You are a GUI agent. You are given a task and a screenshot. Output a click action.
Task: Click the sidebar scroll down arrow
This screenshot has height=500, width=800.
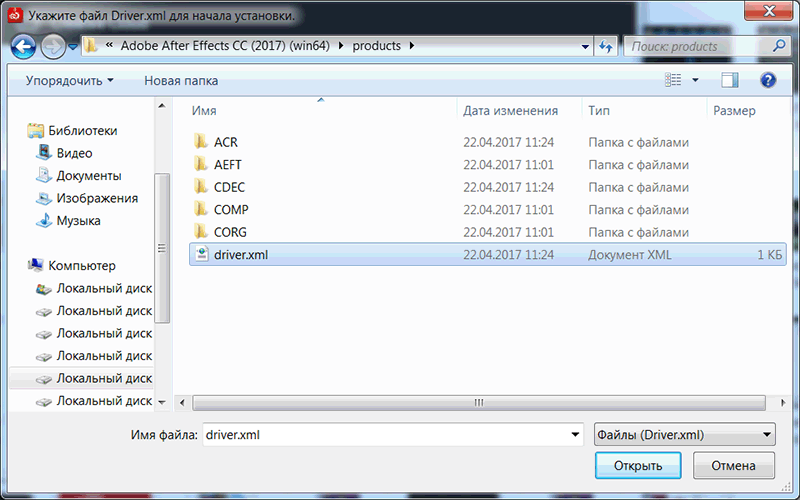[162, 403]
